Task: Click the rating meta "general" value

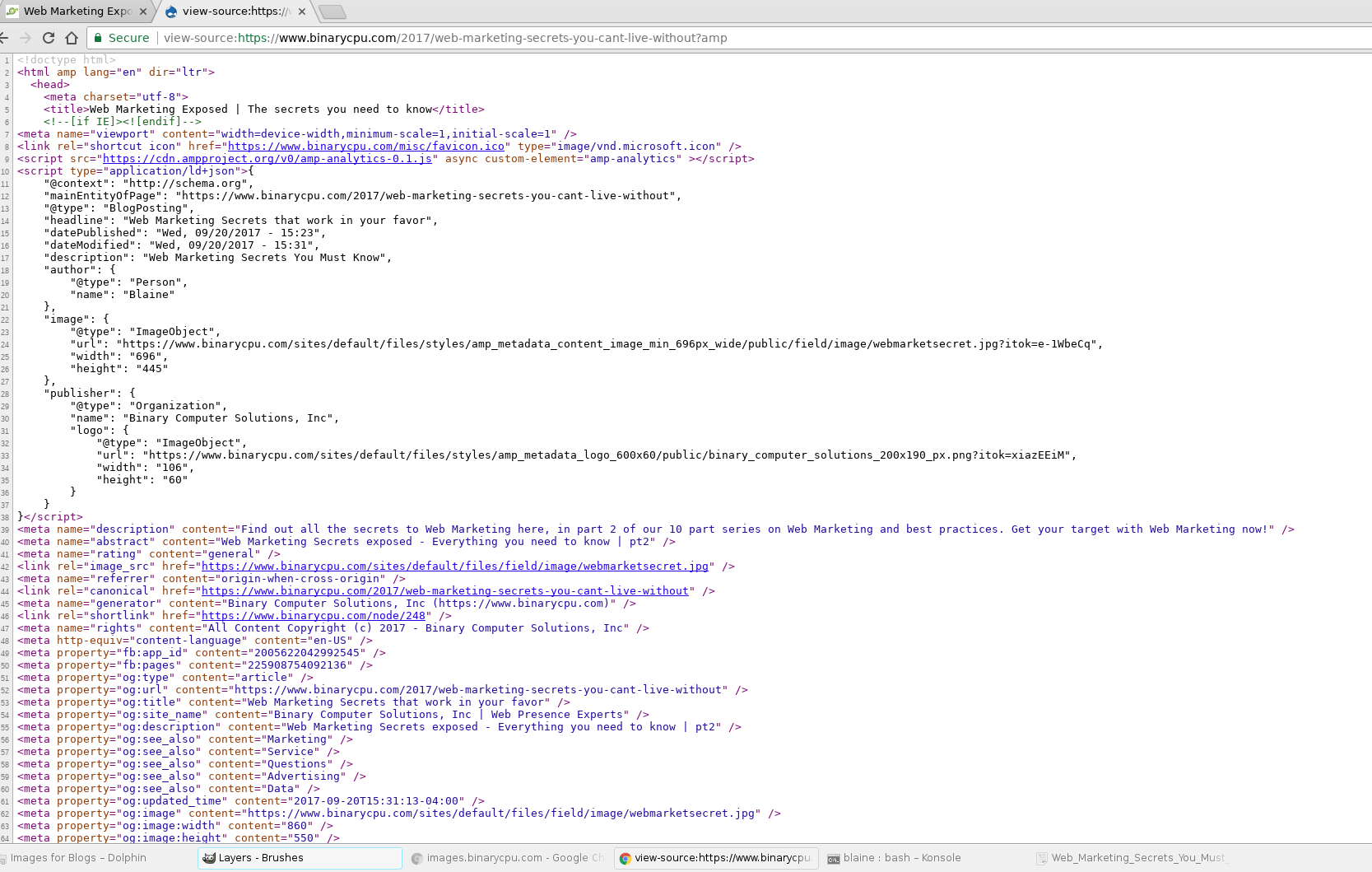Action: tap(231, 554)
